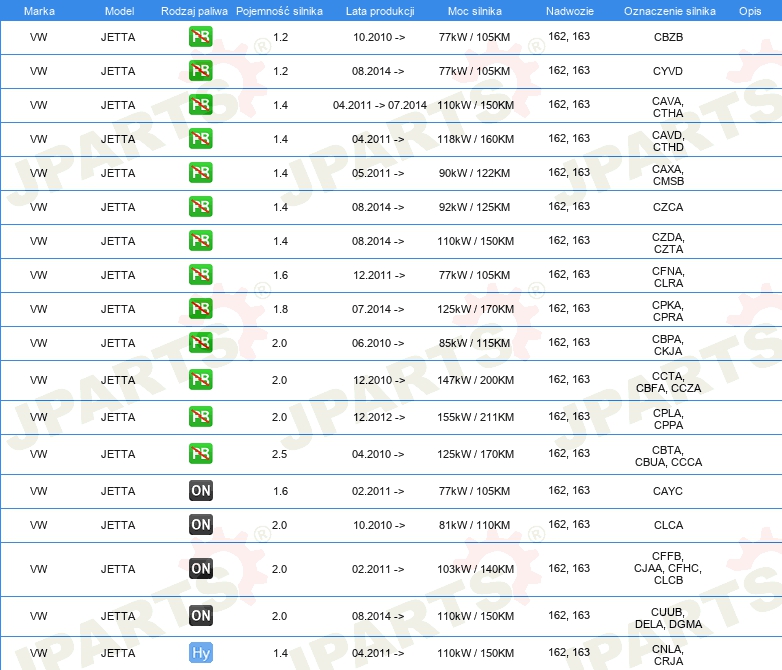Select the production date 12.2012 ->
782x670 pixels.
click(x=379, y=417)
